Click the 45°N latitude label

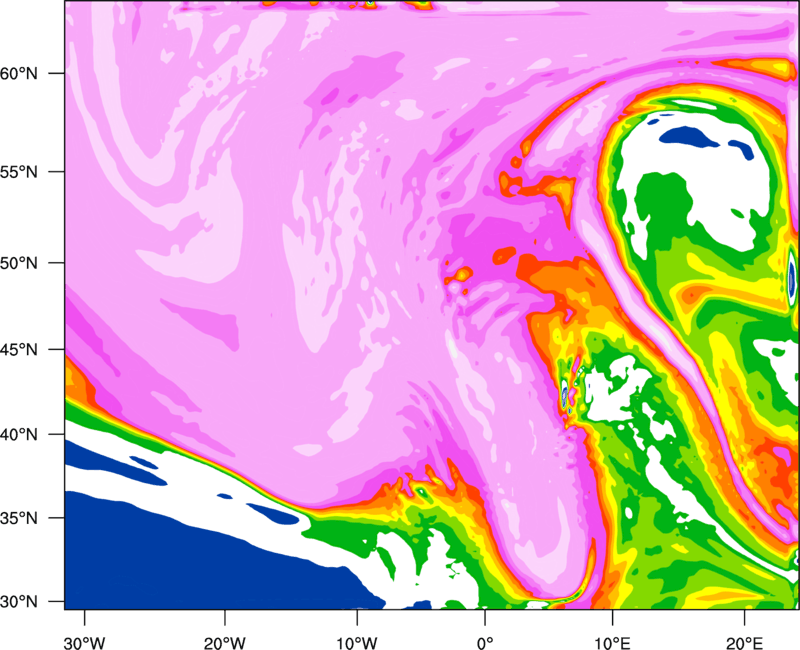(x=18, y=349)
